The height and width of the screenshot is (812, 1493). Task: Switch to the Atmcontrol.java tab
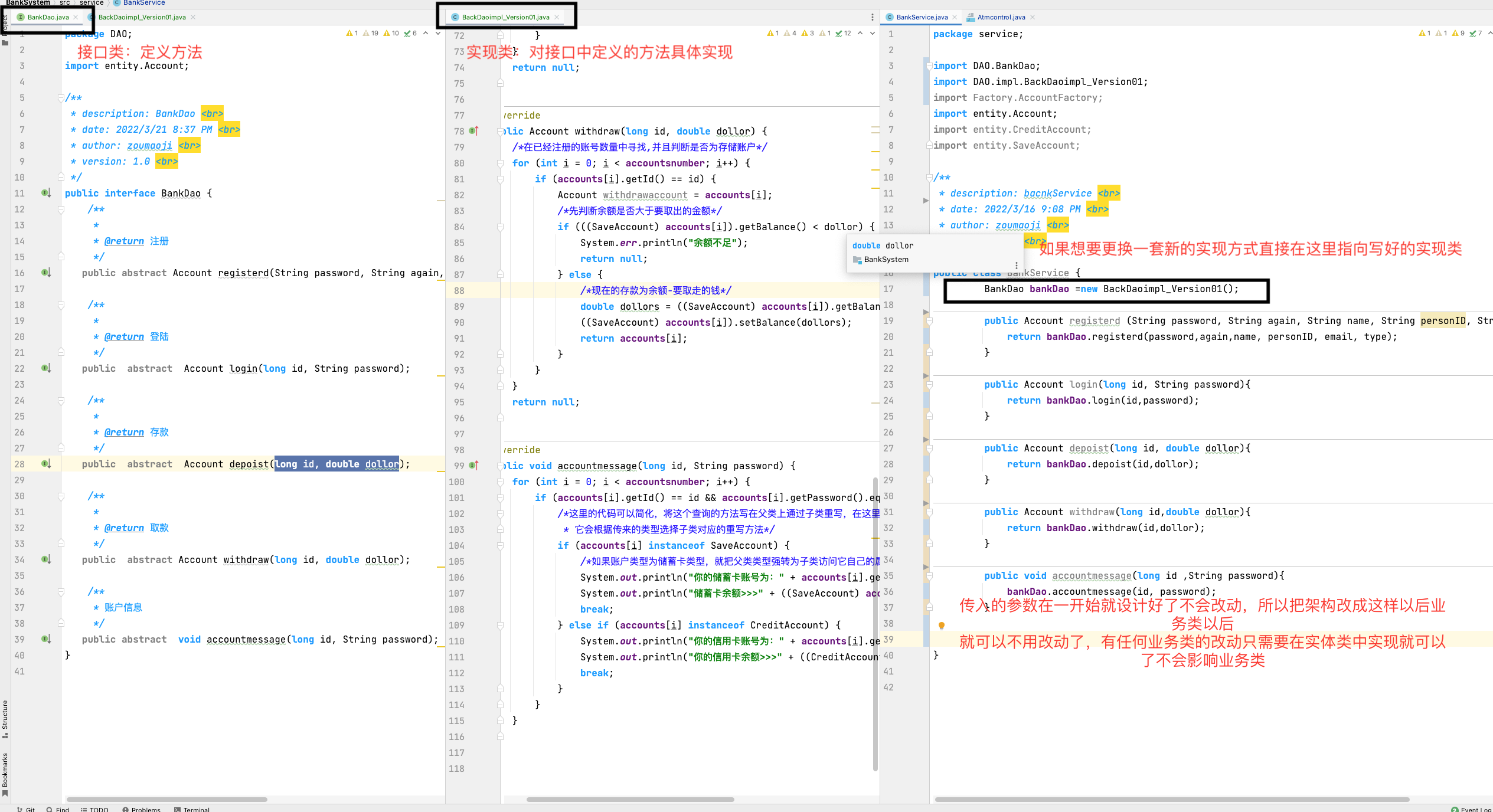[1000, 17]
